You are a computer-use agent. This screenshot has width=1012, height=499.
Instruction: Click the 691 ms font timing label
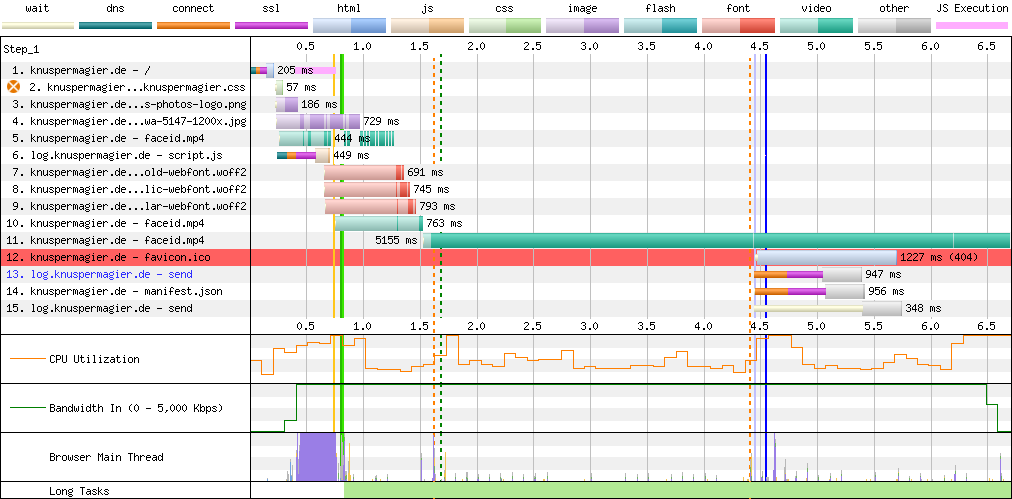tap(425, 172)
